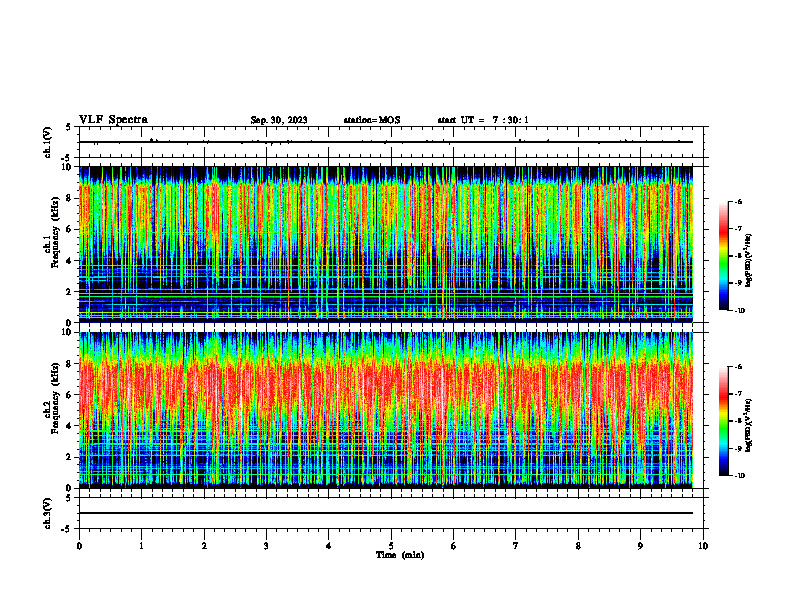792x612 pixels.
Task: Click the ch.2 "Frequency (kHz)" axis label
Action: click(55, 398)
